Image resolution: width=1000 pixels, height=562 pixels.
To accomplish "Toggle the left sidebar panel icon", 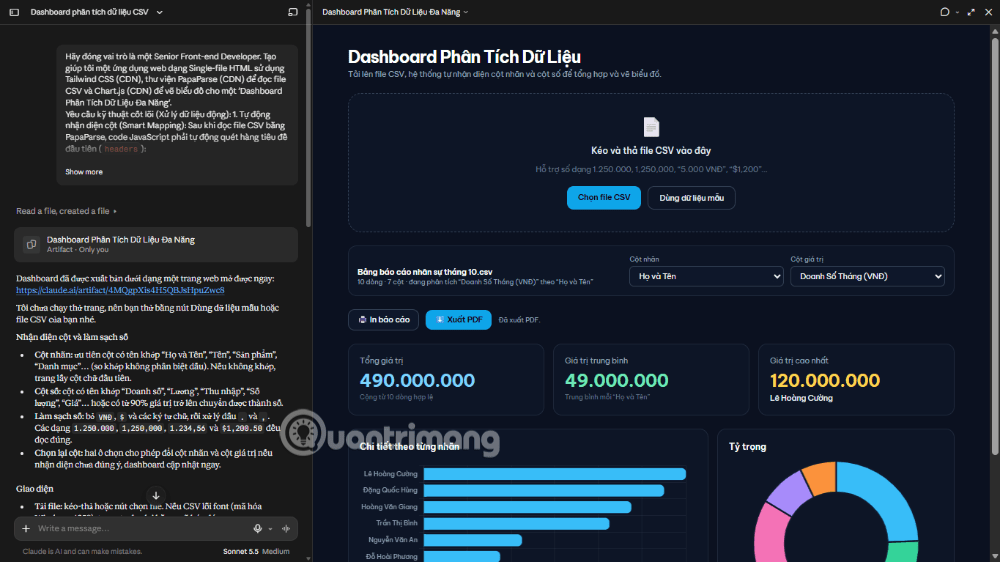I will click(x=14, y=12).
